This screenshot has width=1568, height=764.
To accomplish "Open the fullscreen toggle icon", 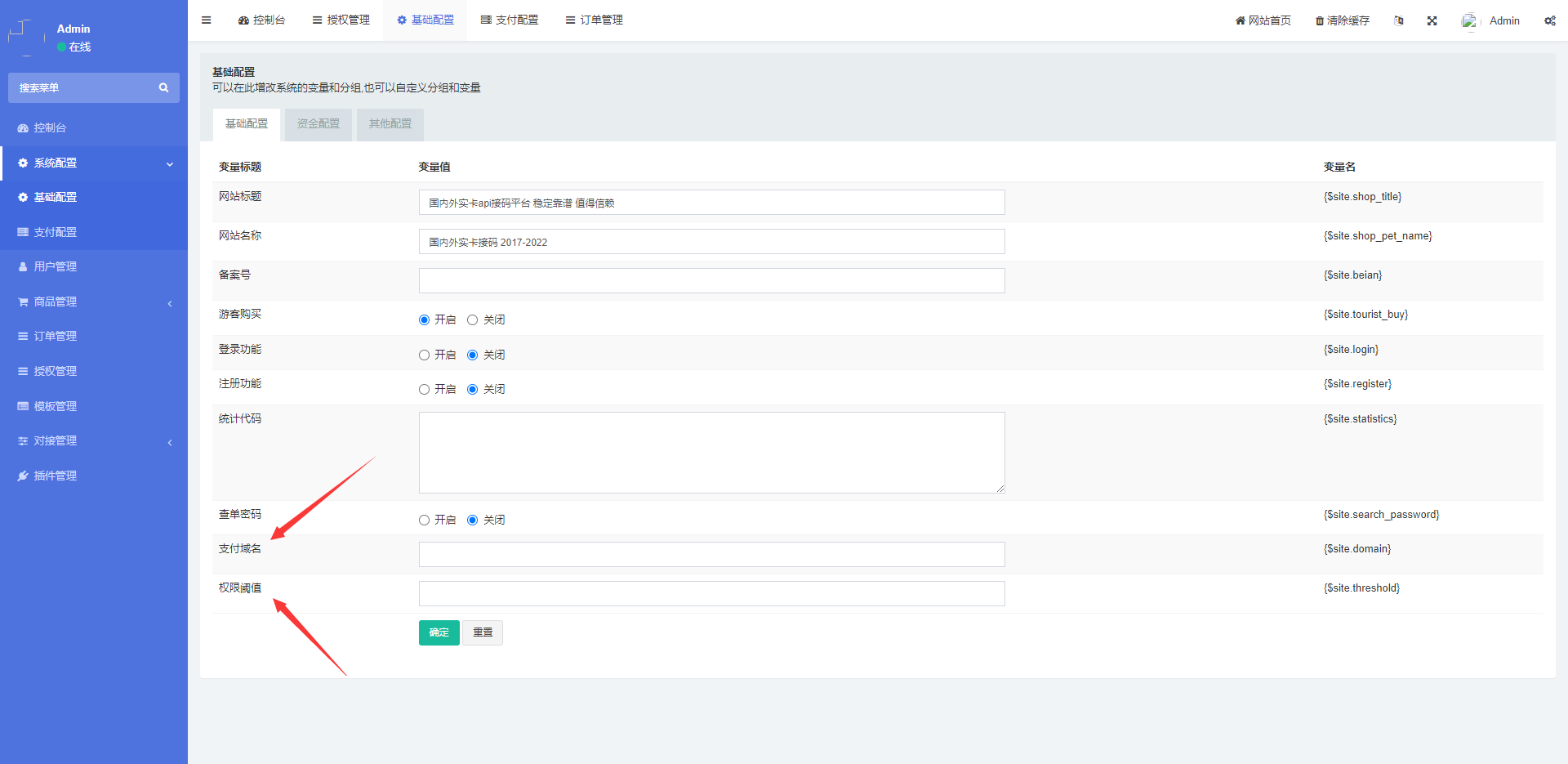I will (1432, 20).
